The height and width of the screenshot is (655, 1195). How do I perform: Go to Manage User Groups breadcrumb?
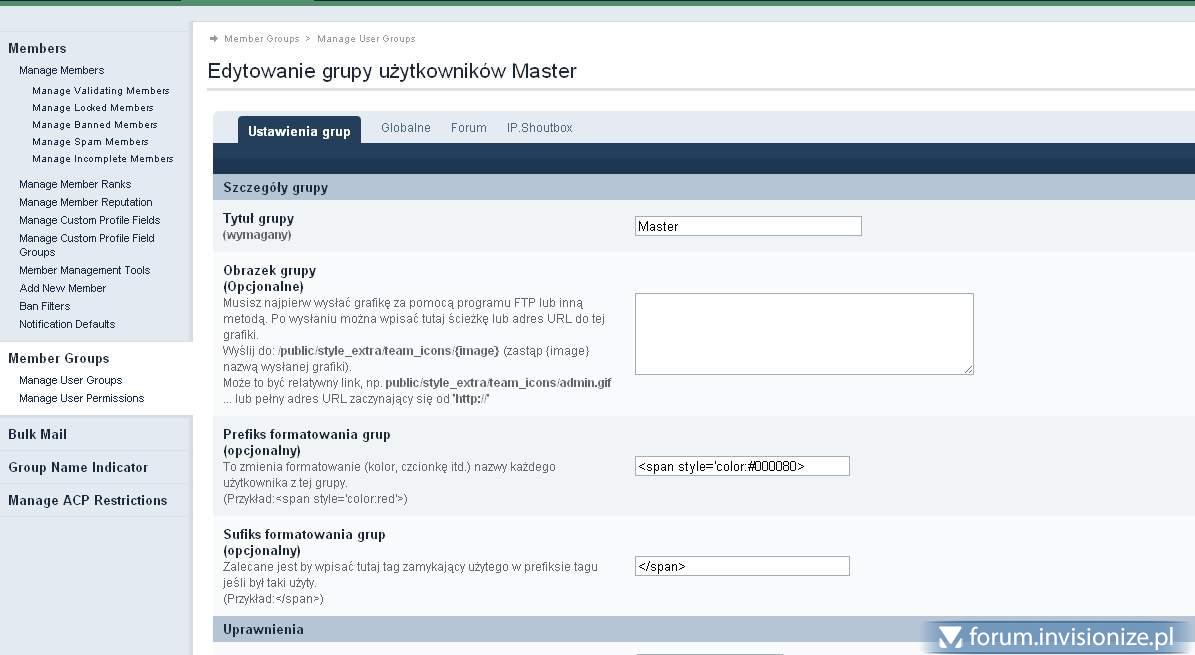click(x=366, y=39)
